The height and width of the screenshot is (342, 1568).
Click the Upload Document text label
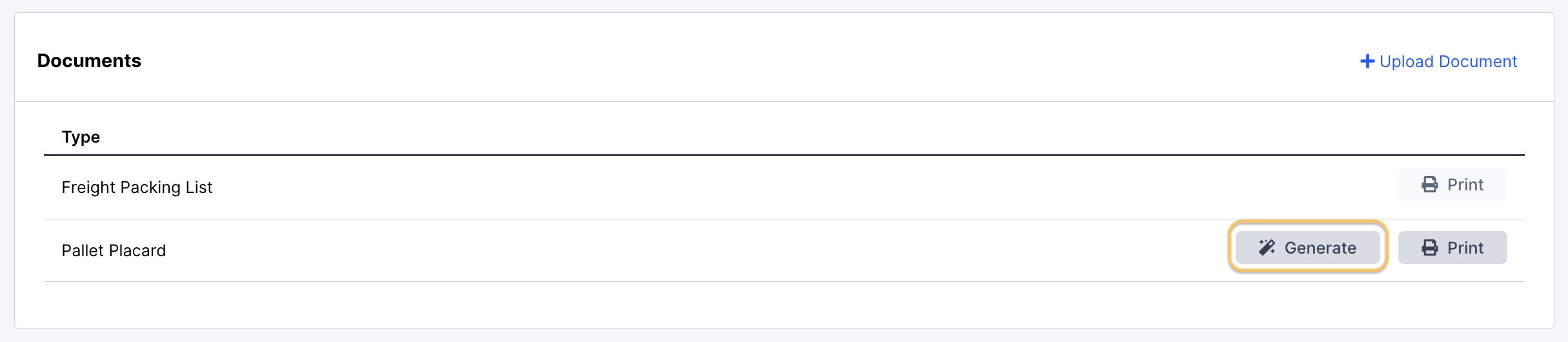(x=1448, y=61)
